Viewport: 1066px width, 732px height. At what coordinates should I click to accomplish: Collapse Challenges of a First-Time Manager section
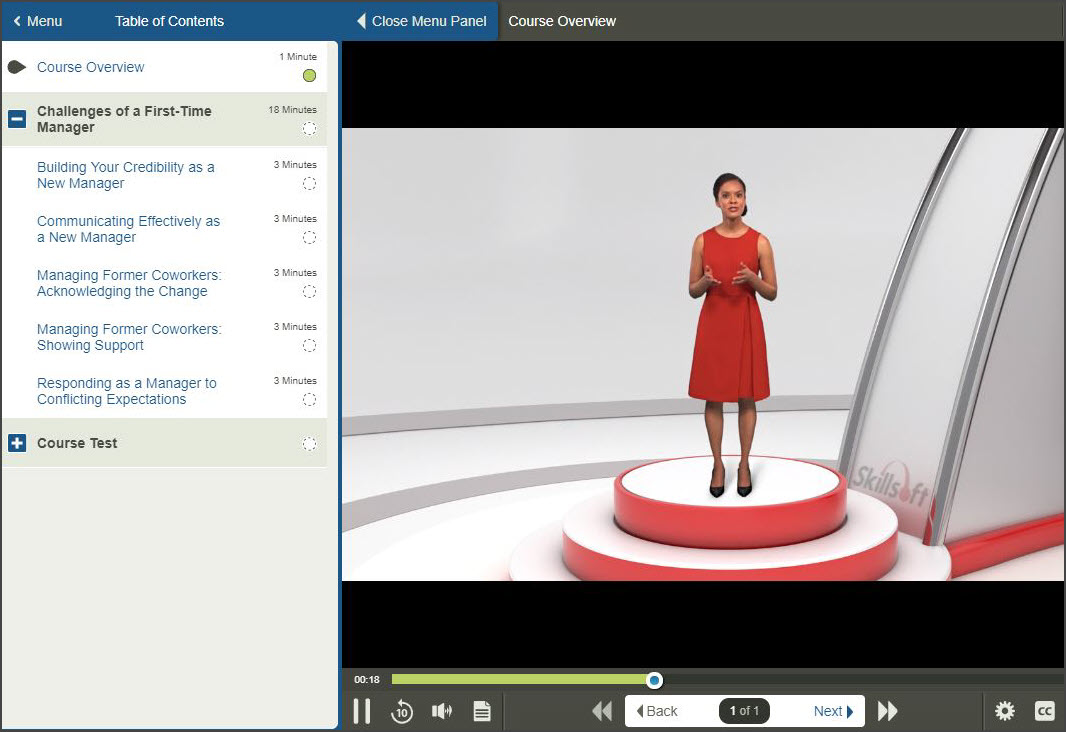point(17,119)
